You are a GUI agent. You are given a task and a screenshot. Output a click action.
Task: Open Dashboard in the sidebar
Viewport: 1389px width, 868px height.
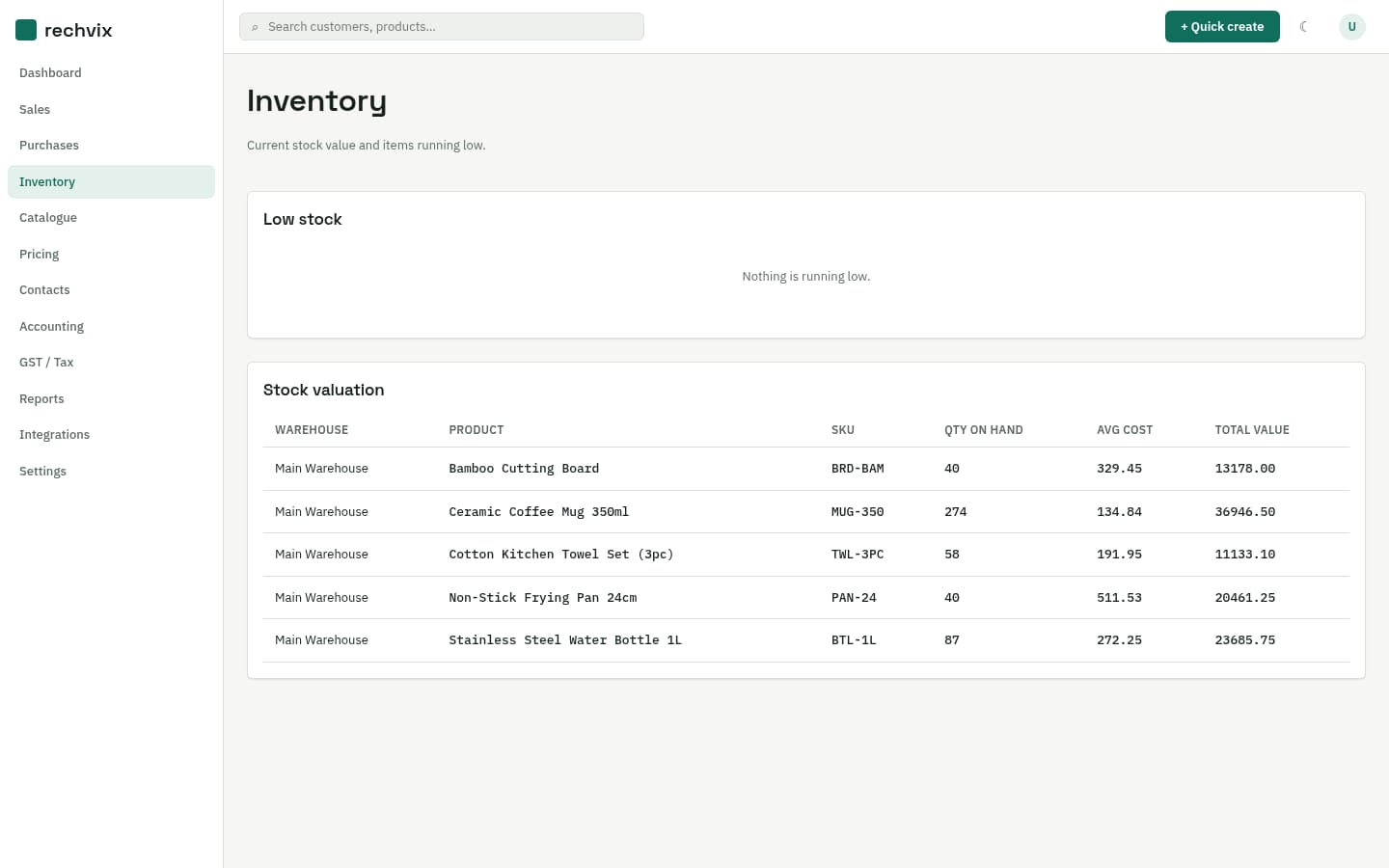pos(111,73)
